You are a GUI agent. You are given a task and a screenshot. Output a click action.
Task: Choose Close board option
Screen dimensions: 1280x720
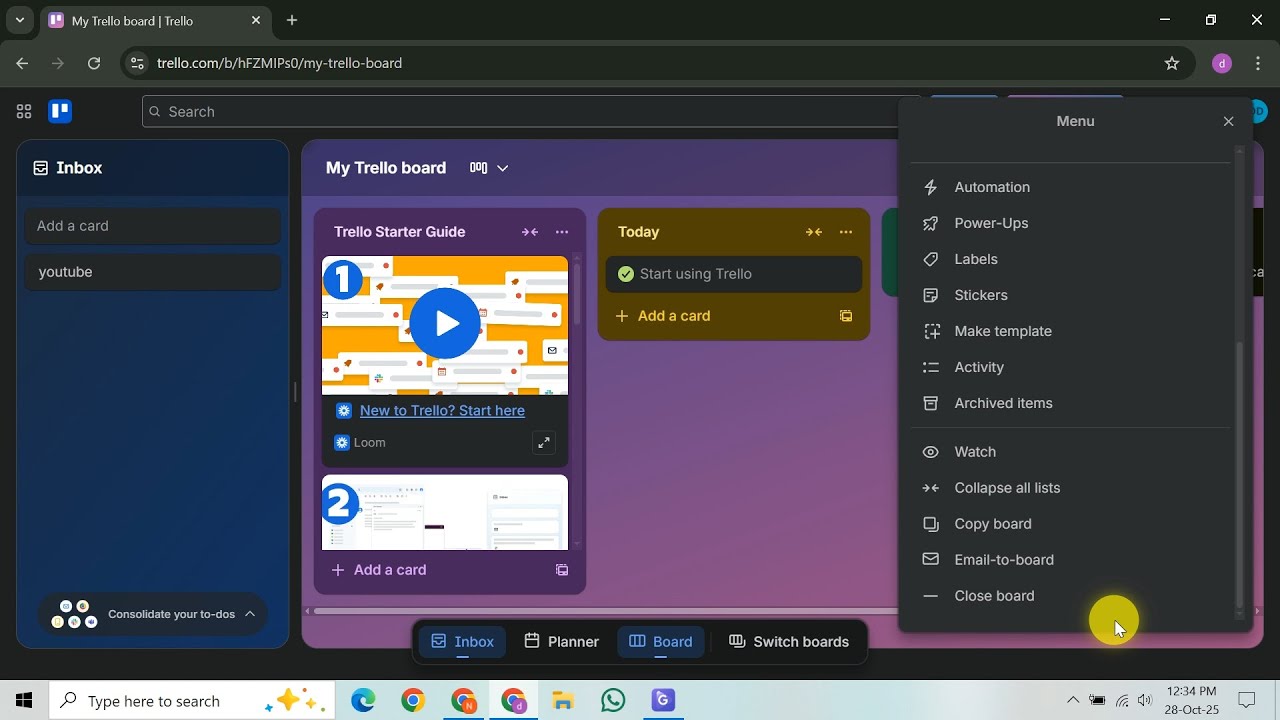pyautogui.click(x=1070, y=596)
